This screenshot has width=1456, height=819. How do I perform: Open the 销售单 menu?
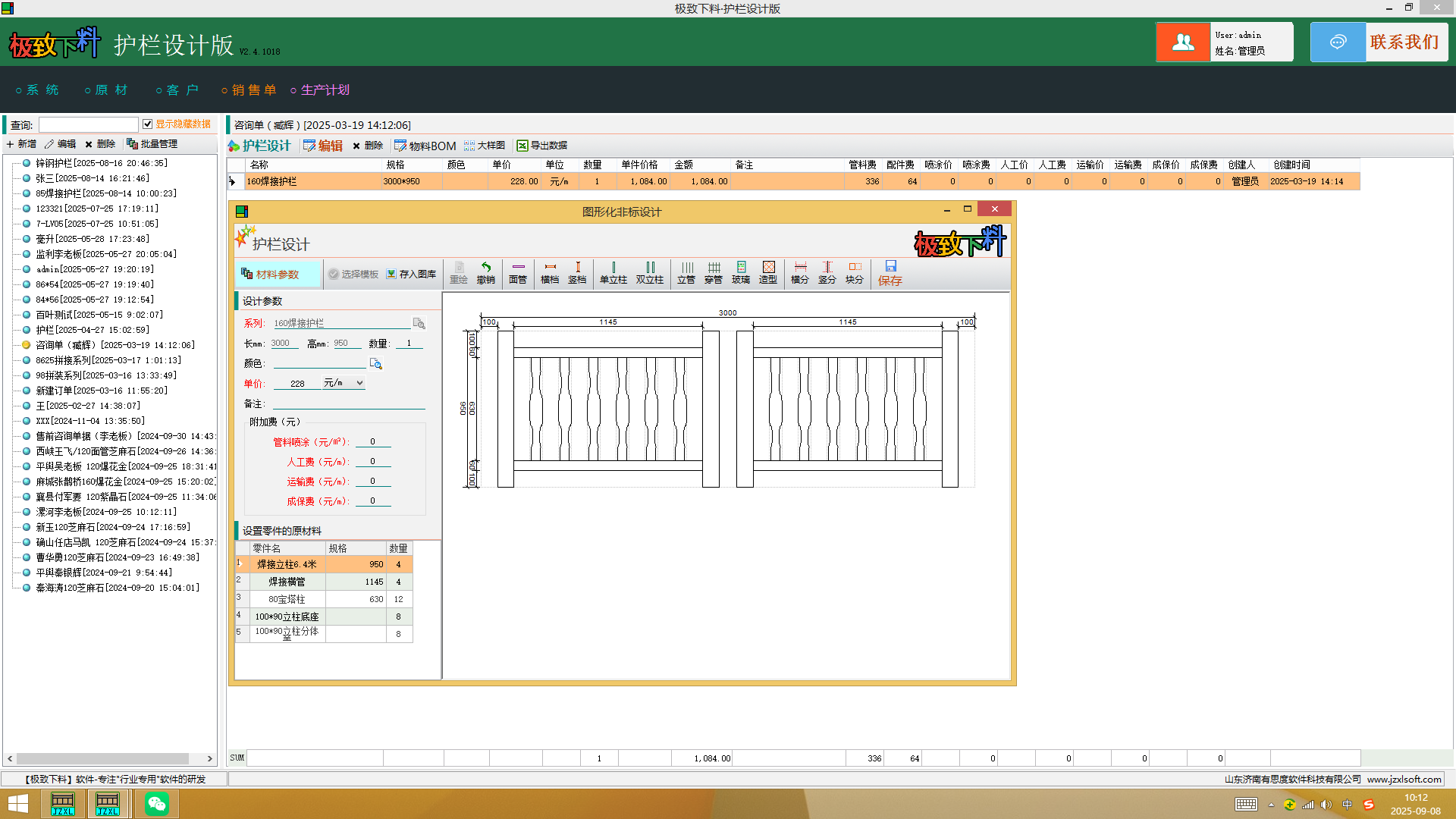[x=249, y=90]
